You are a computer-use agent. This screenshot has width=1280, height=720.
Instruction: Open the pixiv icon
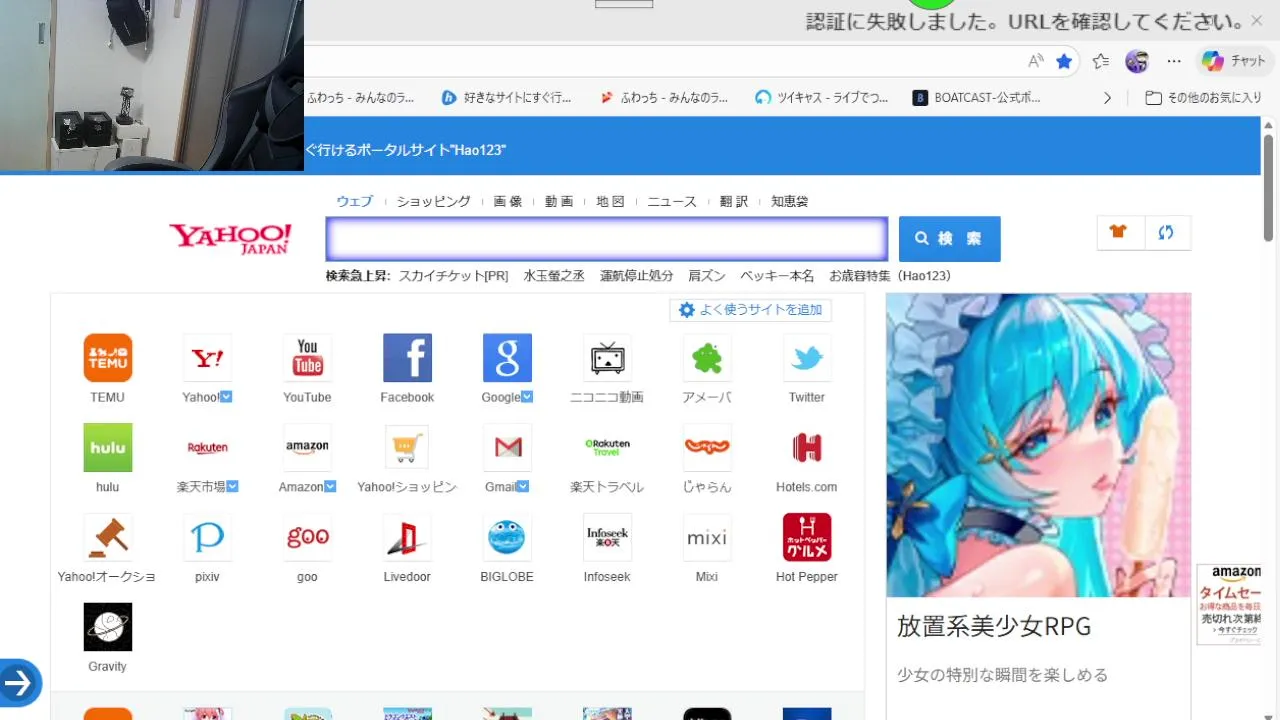click(208, 538)
